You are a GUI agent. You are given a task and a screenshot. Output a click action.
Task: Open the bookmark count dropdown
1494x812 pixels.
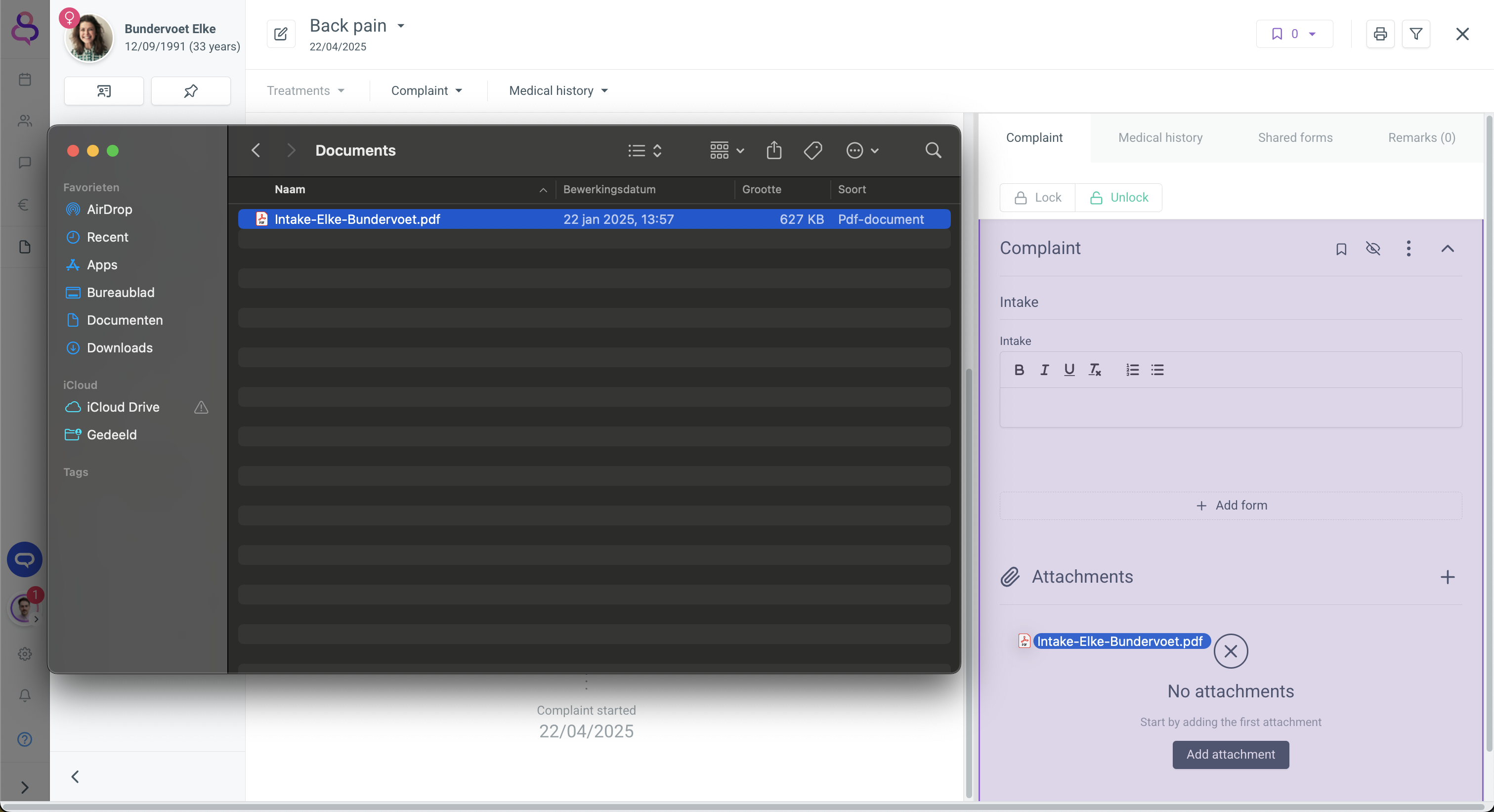pyautogui.click(x=1294, y=34)
